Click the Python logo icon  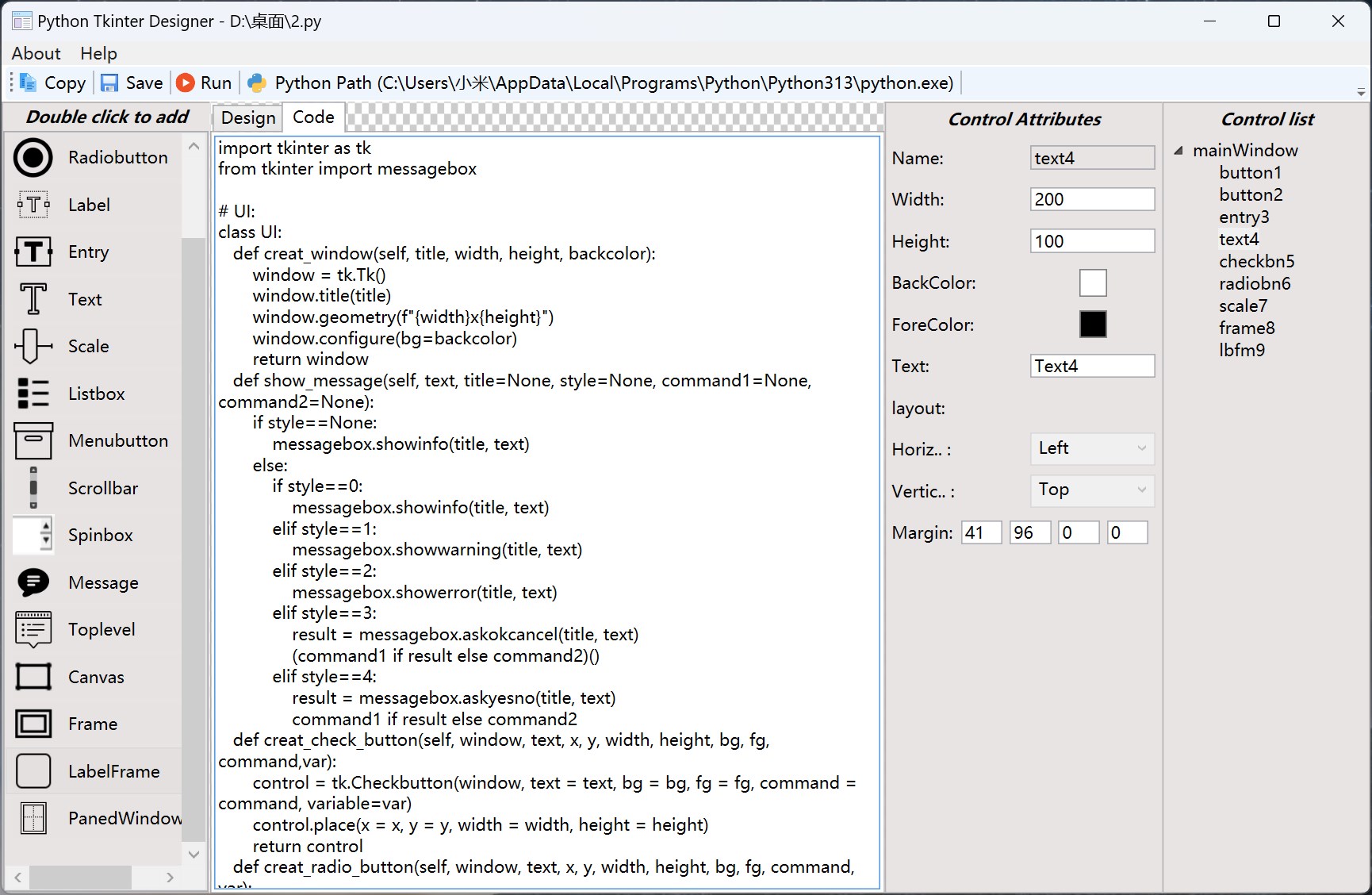coord(257,83)
